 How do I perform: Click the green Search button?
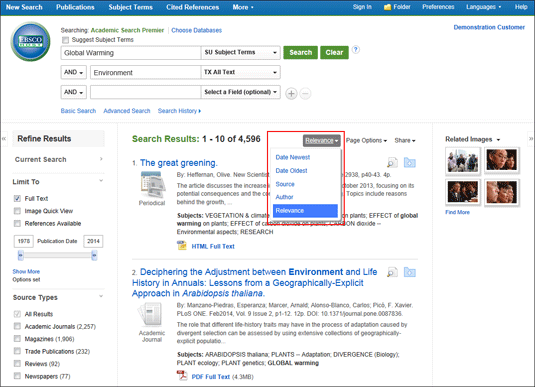tap(301, 53)
